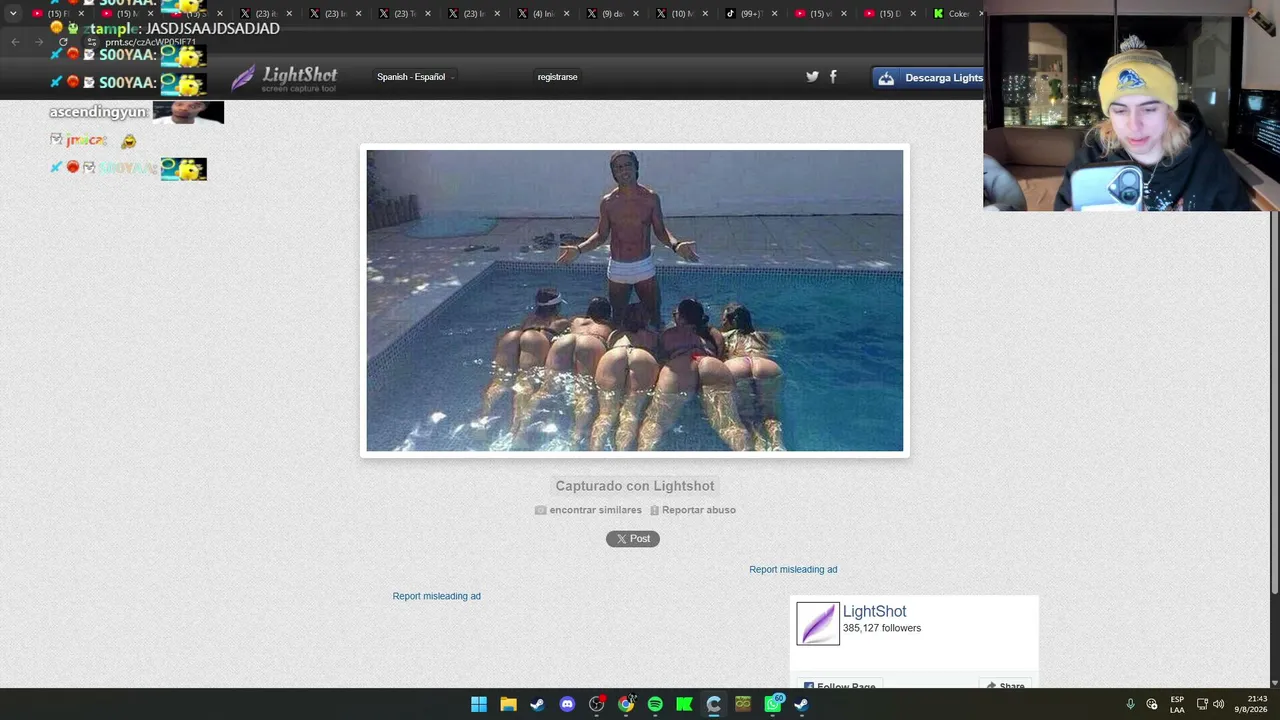
Task: Click the volume speaker icon in the tray
Action: (1218, 704)
